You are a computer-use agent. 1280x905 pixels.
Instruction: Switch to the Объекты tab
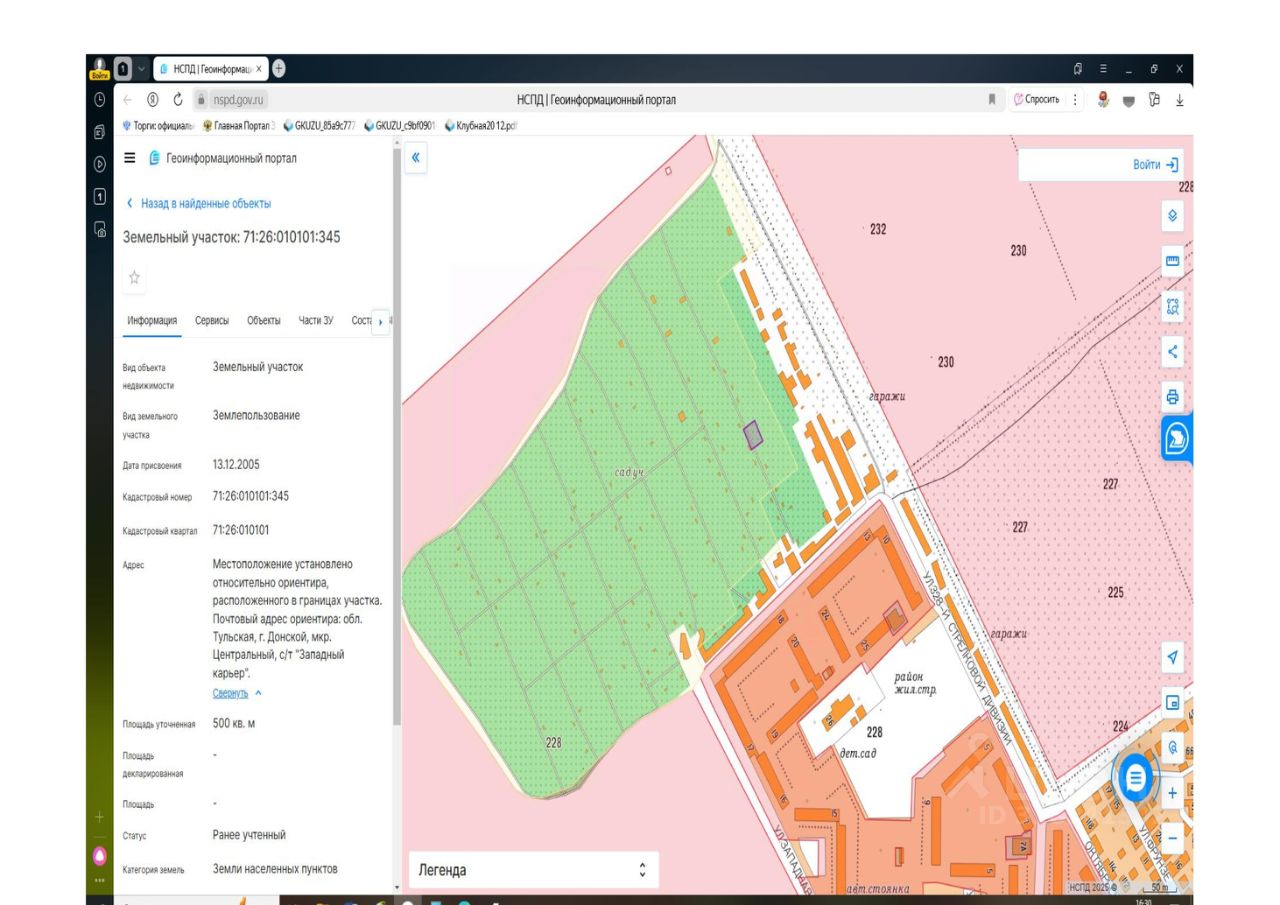264,320
